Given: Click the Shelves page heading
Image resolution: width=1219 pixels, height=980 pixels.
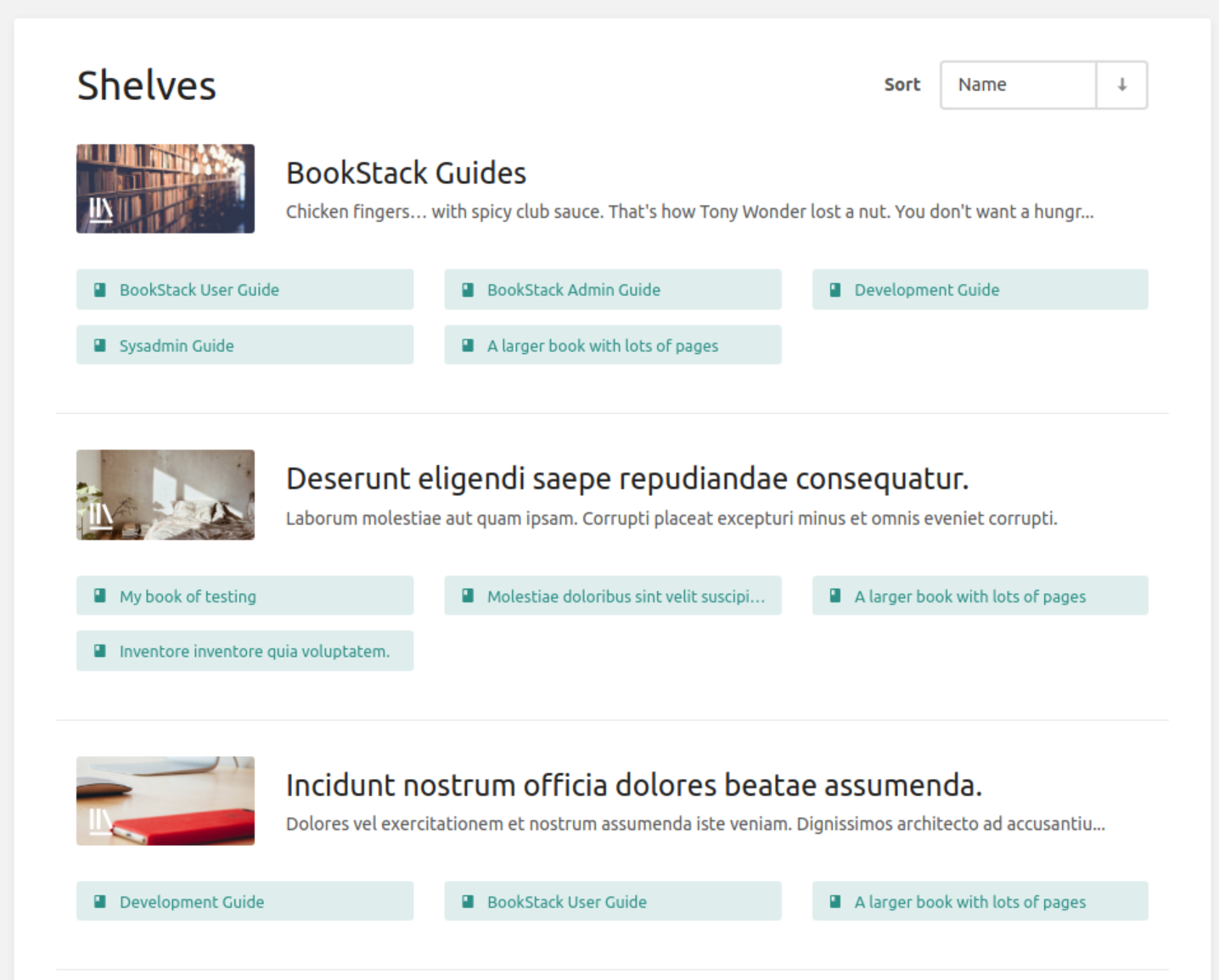Looking at the screenshot, I should click(x=145, y=84).
